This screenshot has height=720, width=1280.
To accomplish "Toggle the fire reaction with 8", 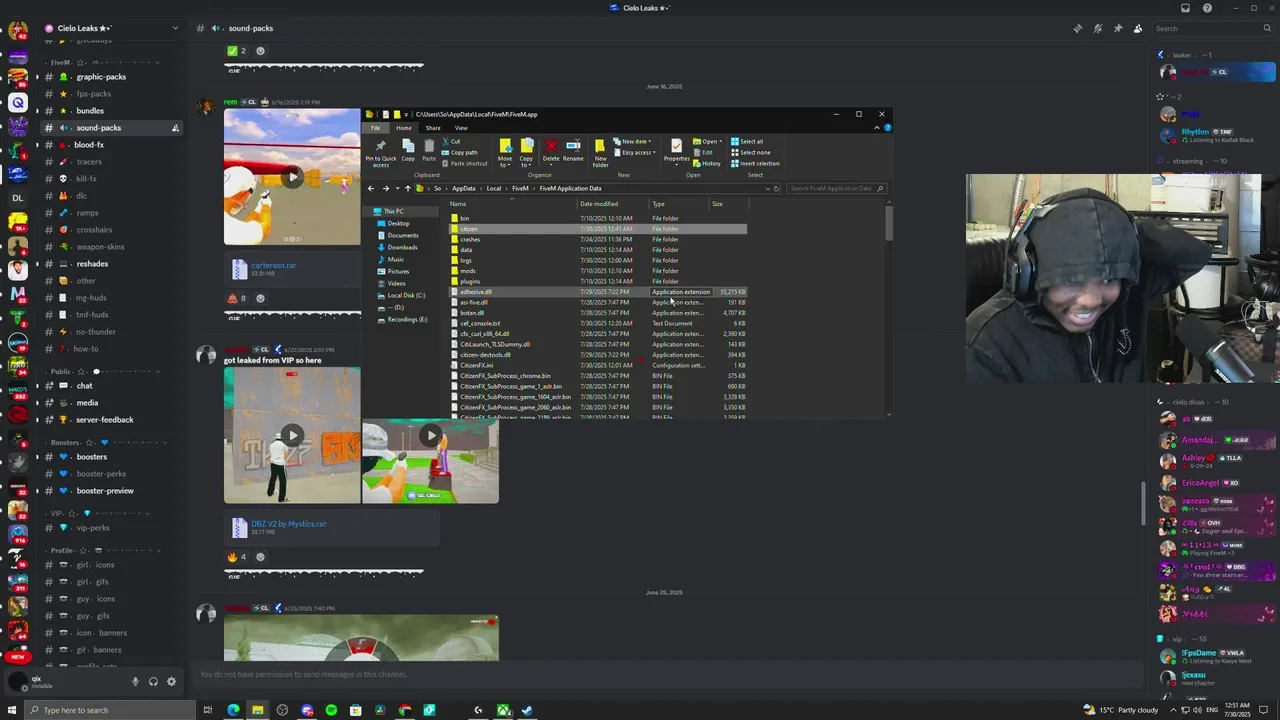I will 237,298.
